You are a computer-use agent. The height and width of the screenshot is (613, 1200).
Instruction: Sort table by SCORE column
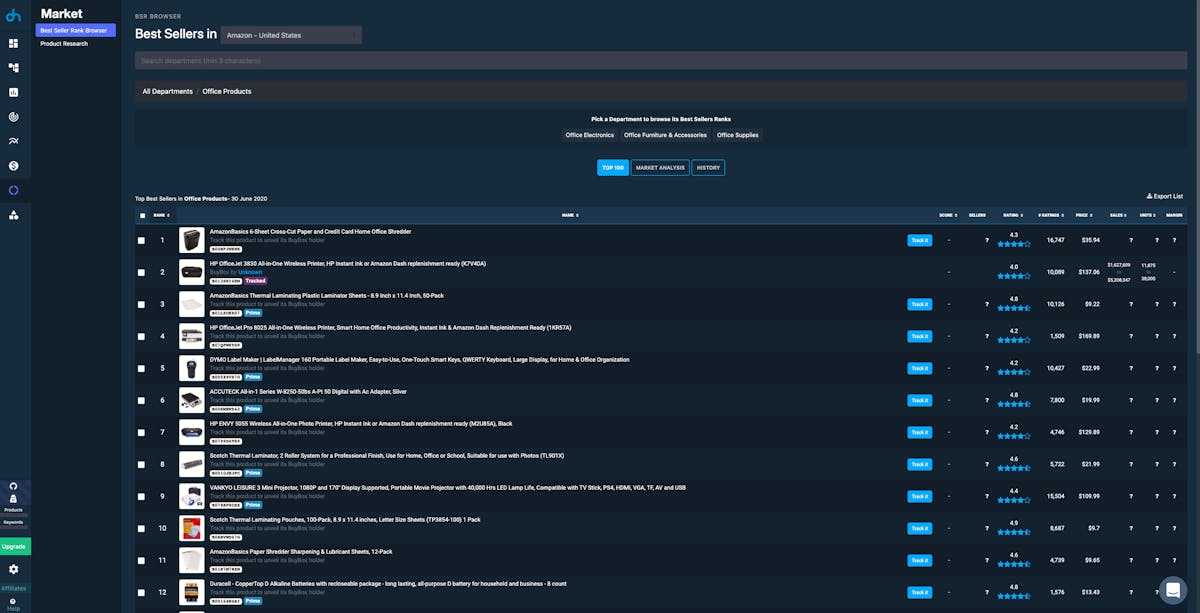(948, 215)
